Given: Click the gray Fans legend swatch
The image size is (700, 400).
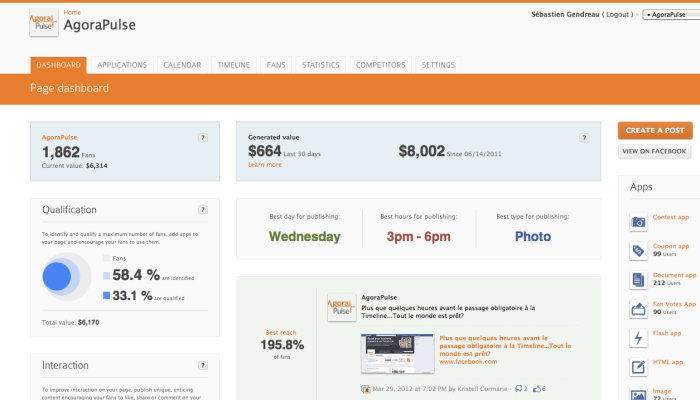Looking at the screenshot, I should tap(106, 258).
